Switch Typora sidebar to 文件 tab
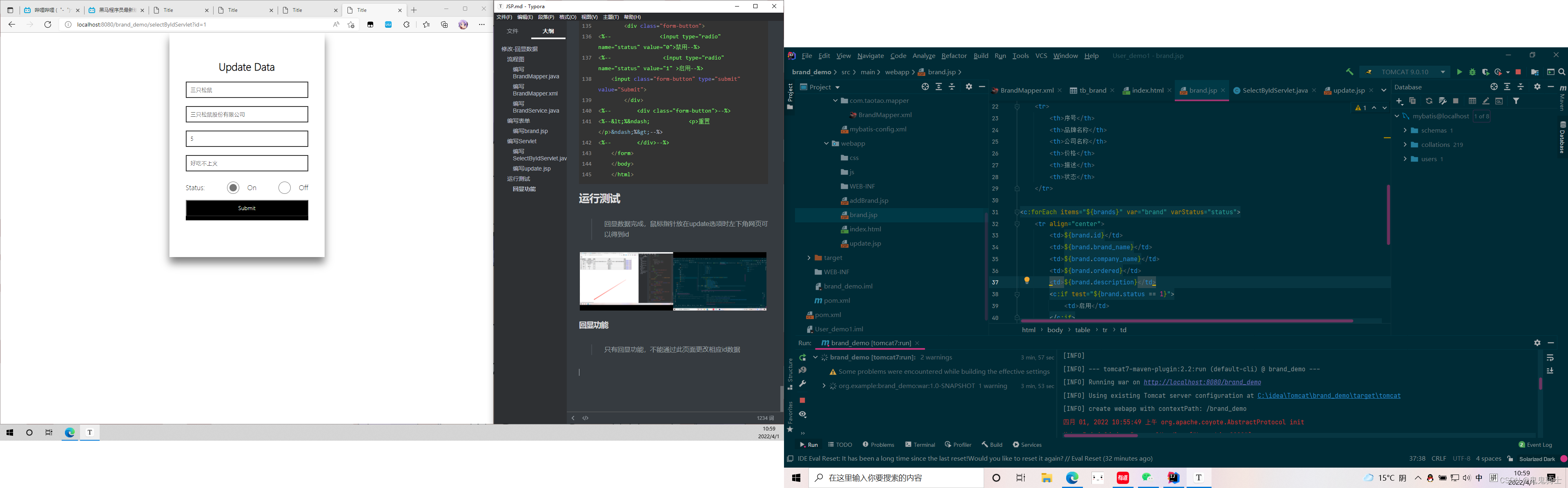This screenshot has width=1568, height=488. click(513, 31)
